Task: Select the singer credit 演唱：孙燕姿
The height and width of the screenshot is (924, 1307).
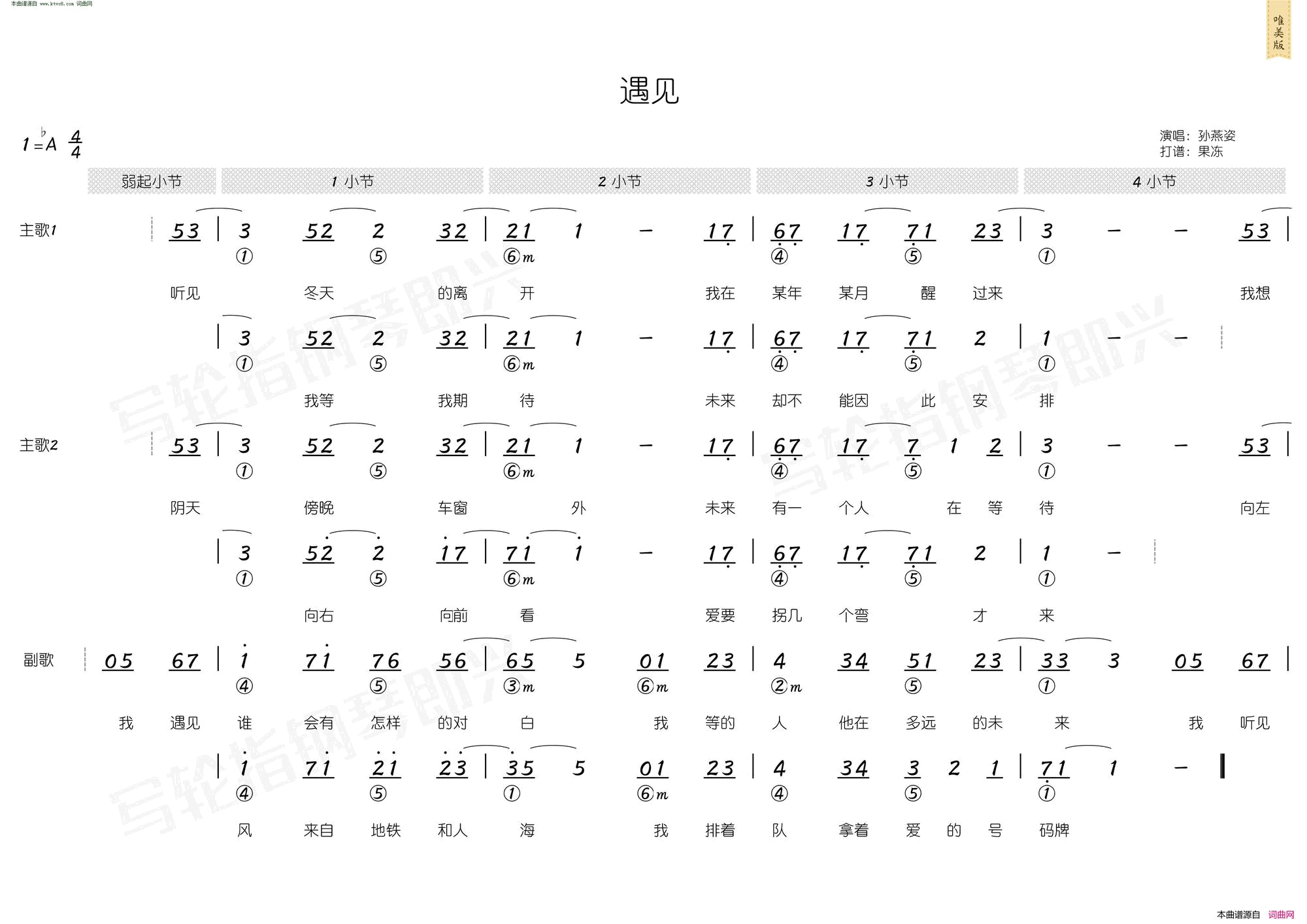Action: coord(1197,135)
